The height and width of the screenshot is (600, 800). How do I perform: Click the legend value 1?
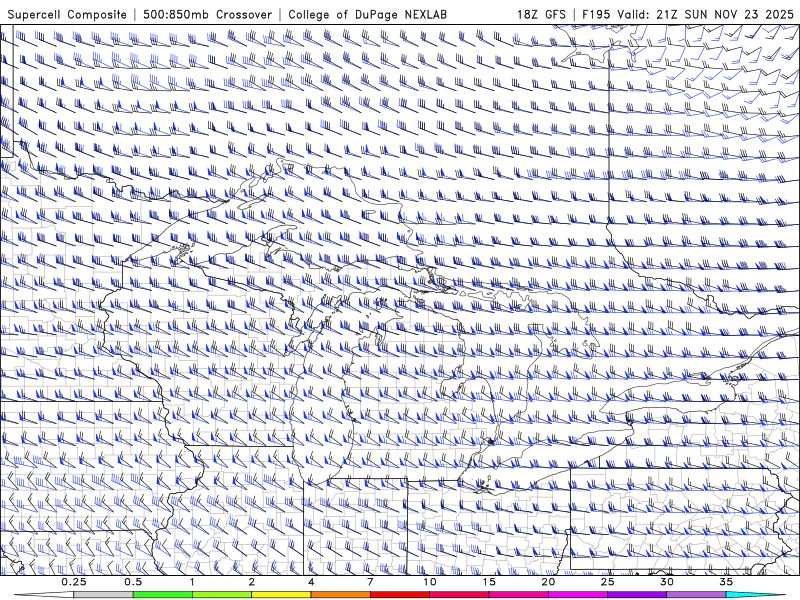[x=192, y=582]
